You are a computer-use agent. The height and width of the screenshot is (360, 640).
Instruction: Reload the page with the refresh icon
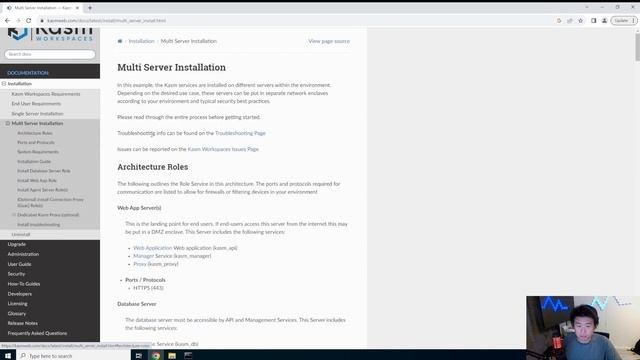point(29,20)
